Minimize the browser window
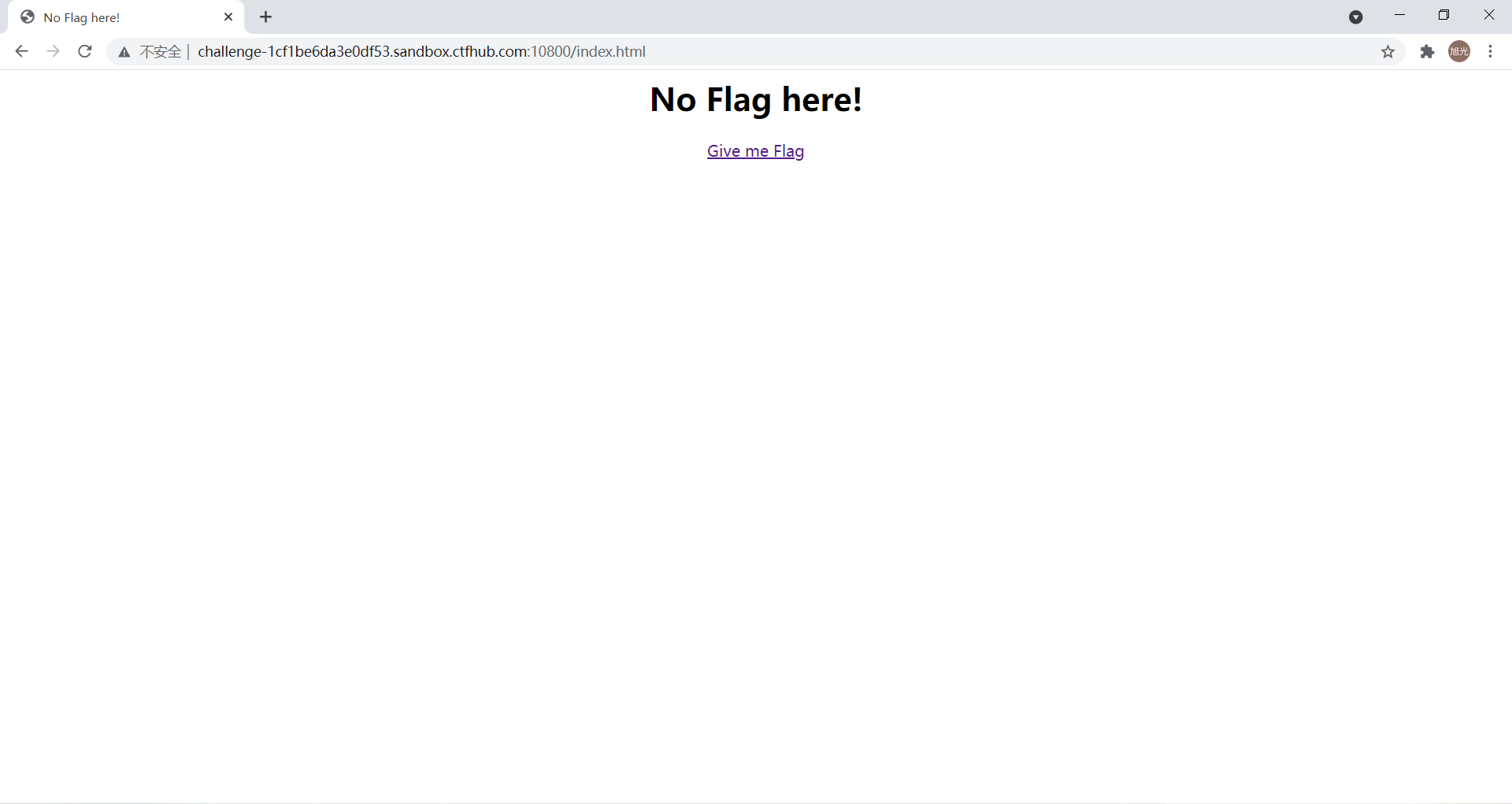This screenshot has width=1512, height=804. click(1399, 16)
